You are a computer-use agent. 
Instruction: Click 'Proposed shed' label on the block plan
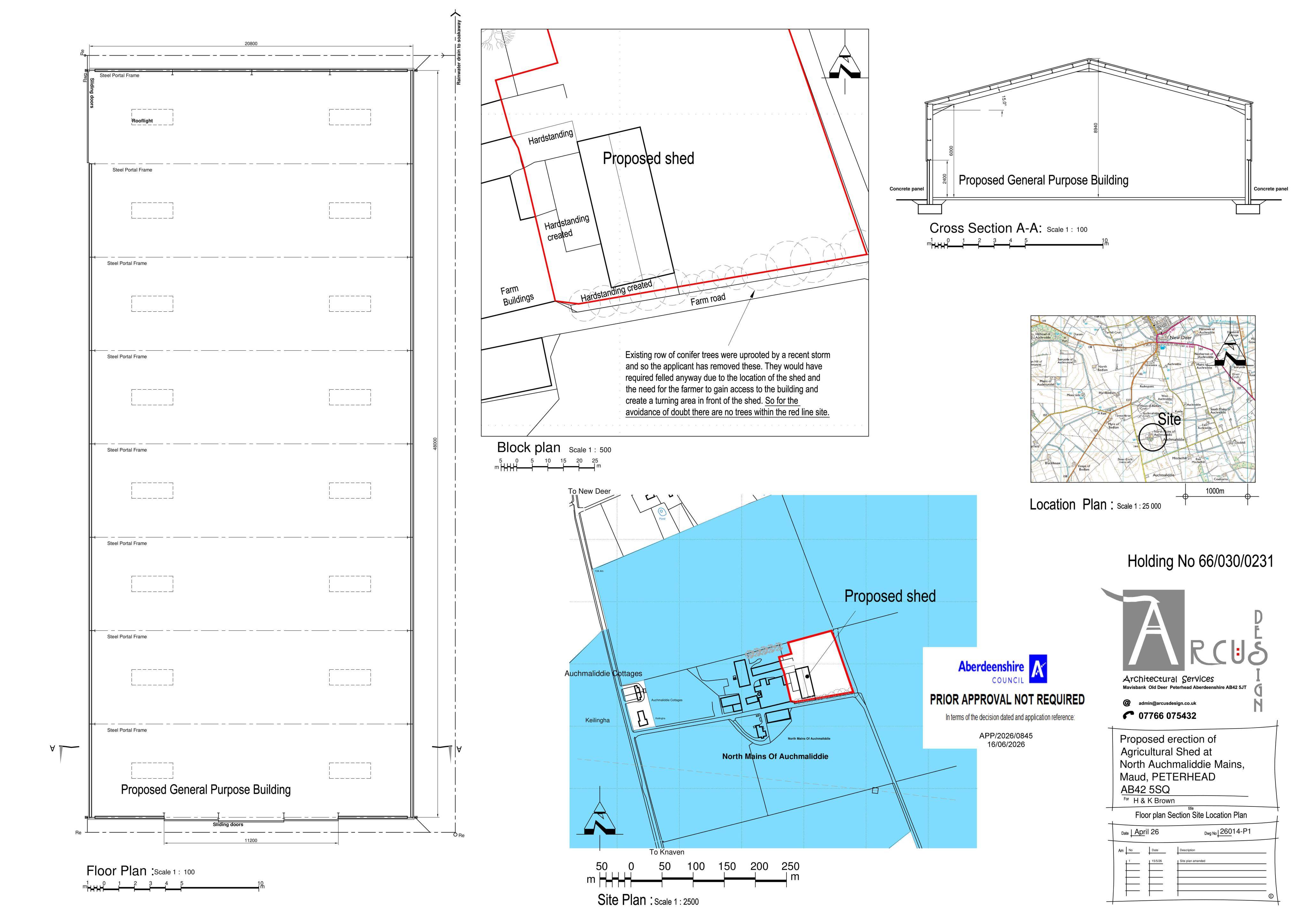tap(648, 158)
